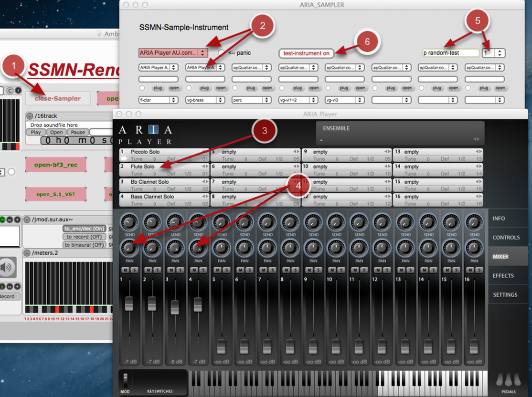Click channel 2 SEND knob
The width and height of the screenshot is (532, 397).
point(152,223)
